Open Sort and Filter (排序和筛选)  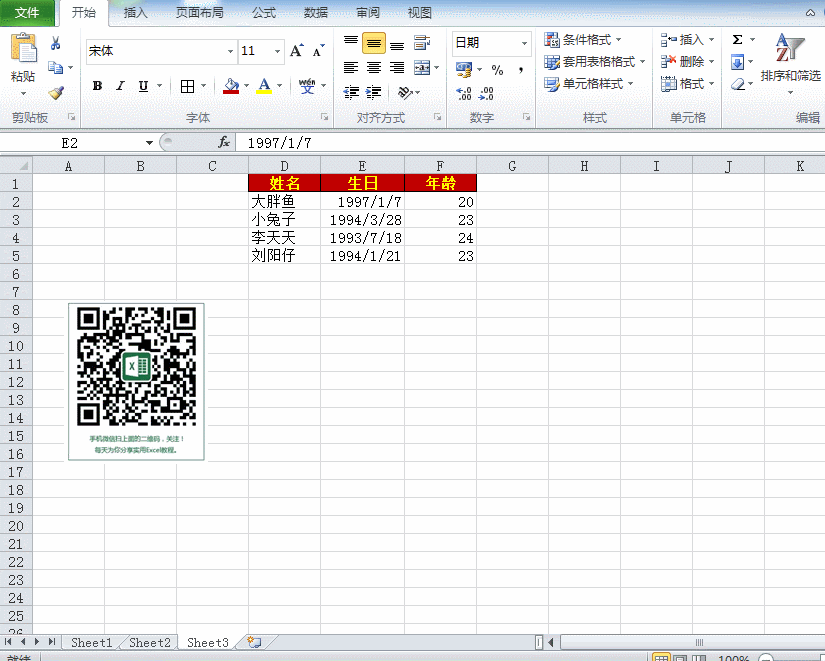point(790,63)
